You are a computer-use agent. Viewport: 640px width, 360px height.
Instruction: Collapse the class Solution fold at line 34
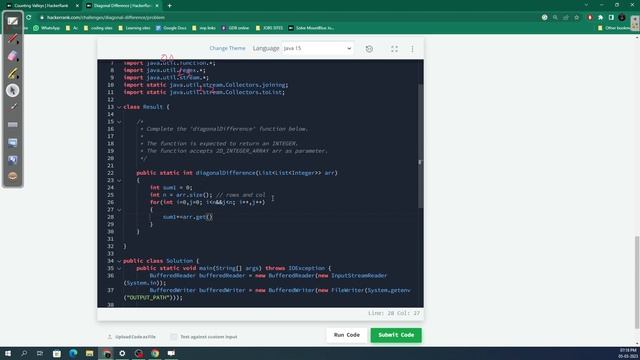point(119,261)
